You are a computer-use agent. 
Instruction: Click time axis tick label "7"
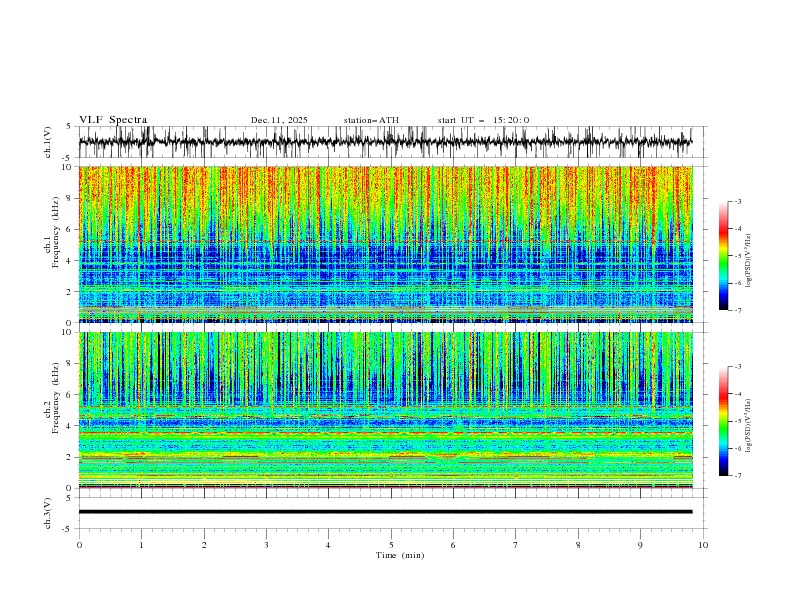(x=516, y=545)
